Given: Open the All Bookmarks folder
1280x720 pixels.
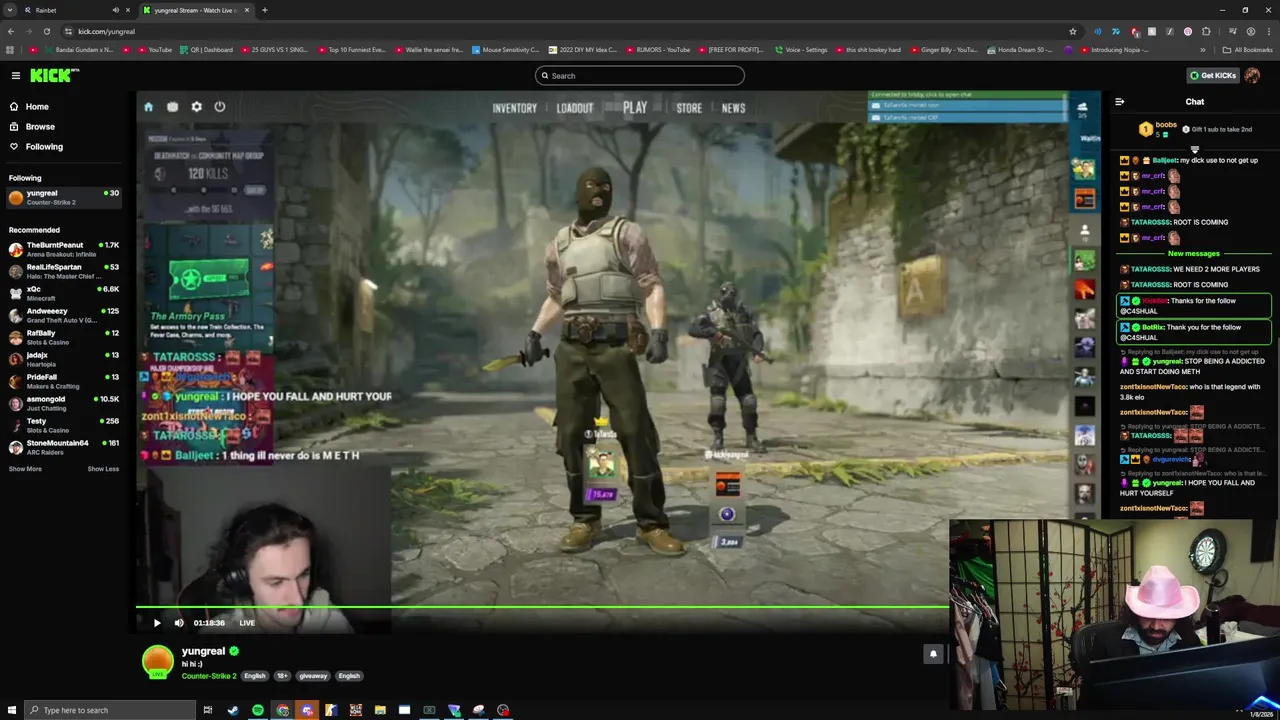Looking at the screenshot, I should click(x=1247, y=50).
